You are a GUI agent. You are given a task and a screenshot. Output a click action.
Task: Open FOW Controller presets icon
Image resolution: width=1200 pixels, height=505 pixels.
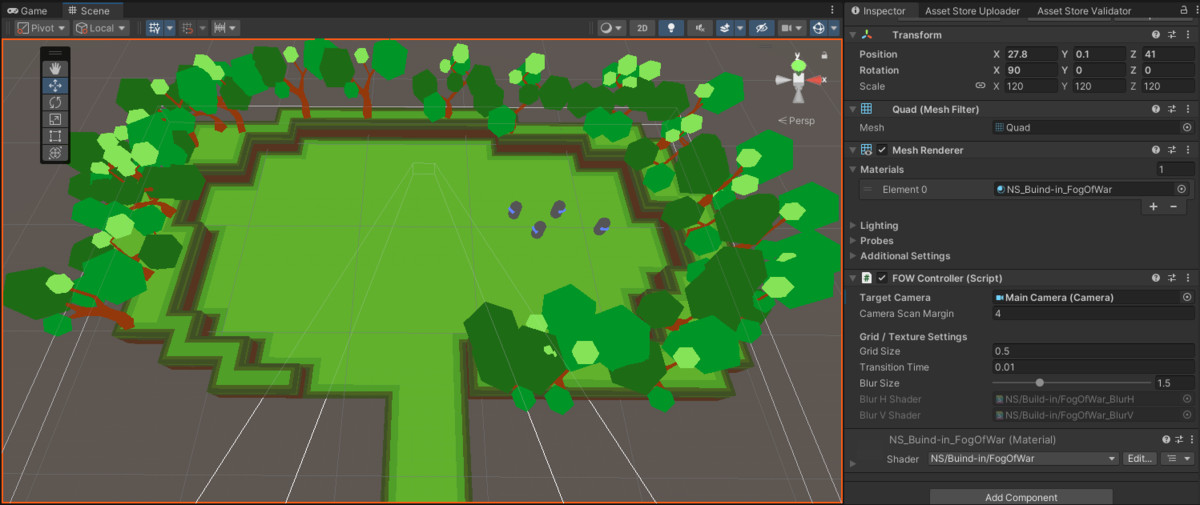pos(1171,278)
